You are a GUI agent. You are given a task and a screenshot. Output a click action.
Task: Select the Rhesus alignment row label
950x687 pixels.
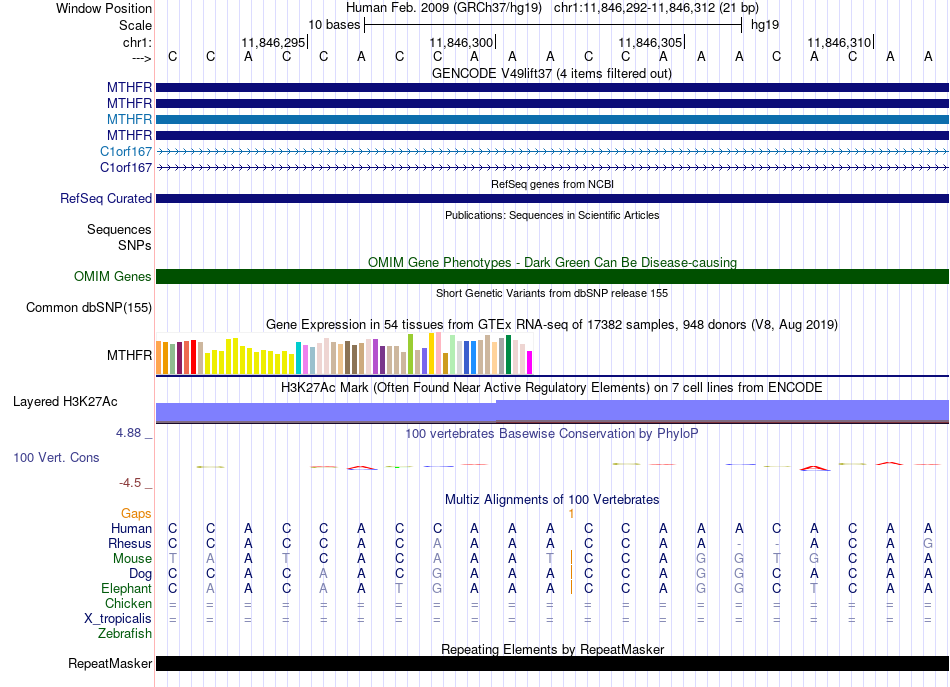tap(130, 543)
